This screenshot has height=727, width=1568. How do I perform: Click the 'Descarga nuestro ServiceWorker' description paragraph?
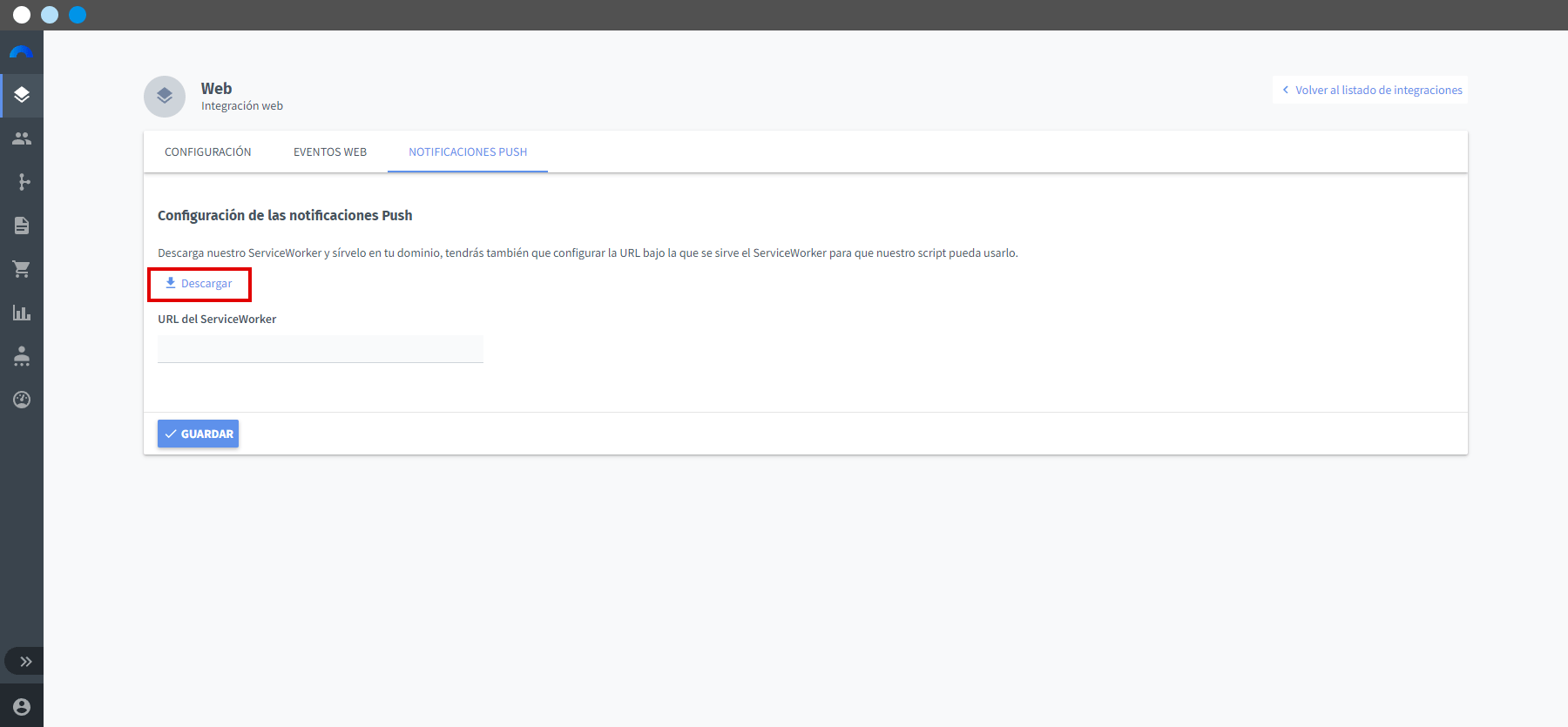tap(588, 253)
